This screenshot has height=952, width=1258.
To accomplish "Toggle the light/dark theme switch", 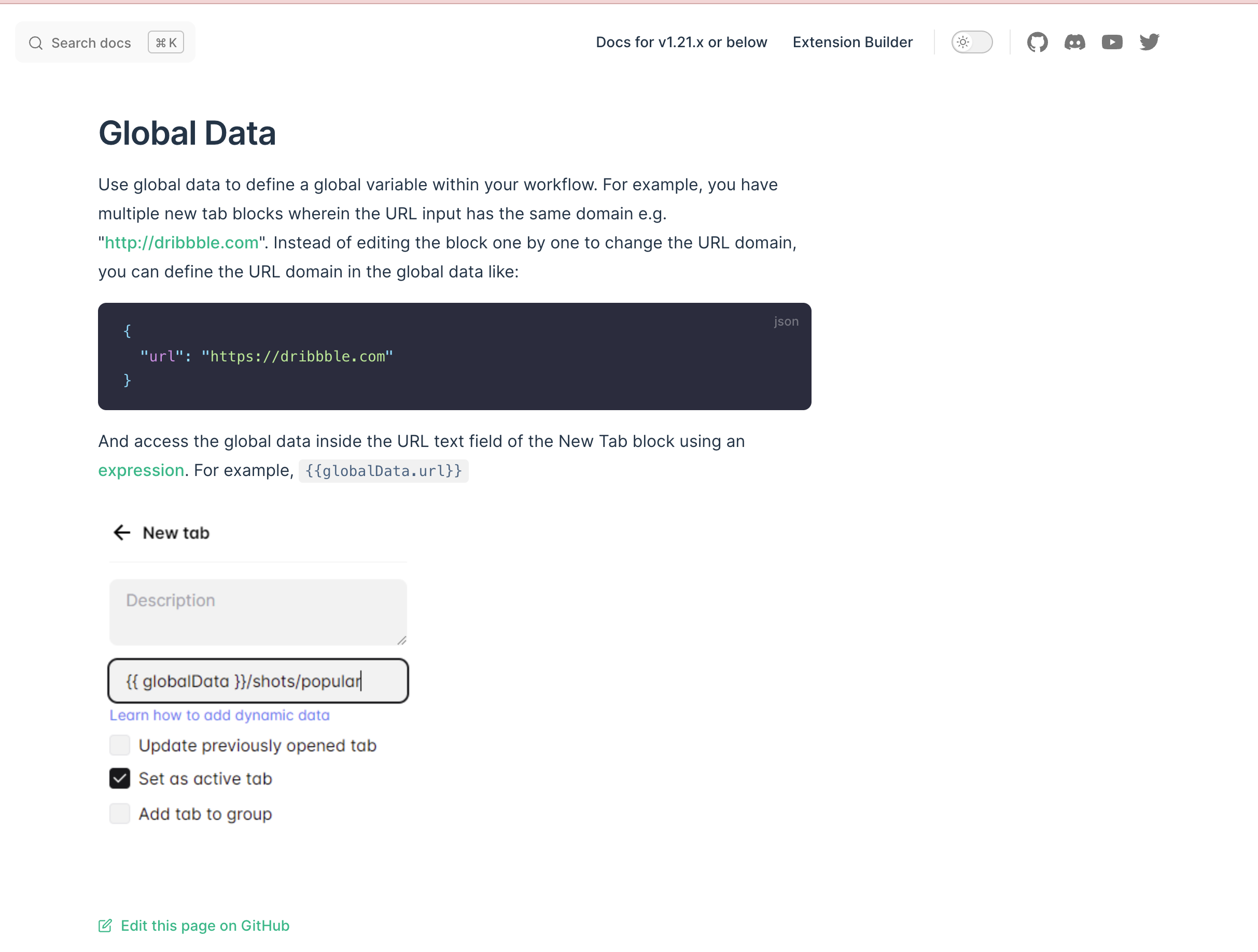I will pos(972,41).
